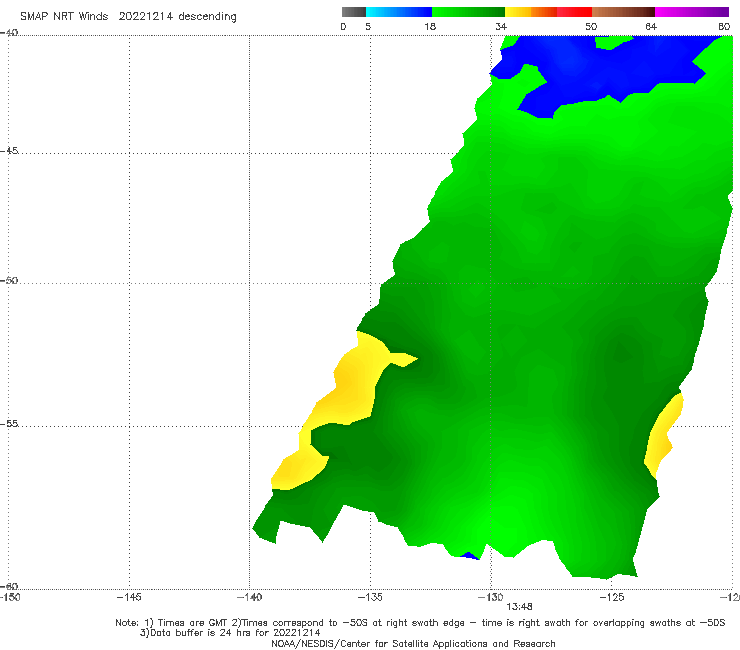Click the color bar label '64'
Viewport: 740px width, 650px height.
click(x=651, y=26)
